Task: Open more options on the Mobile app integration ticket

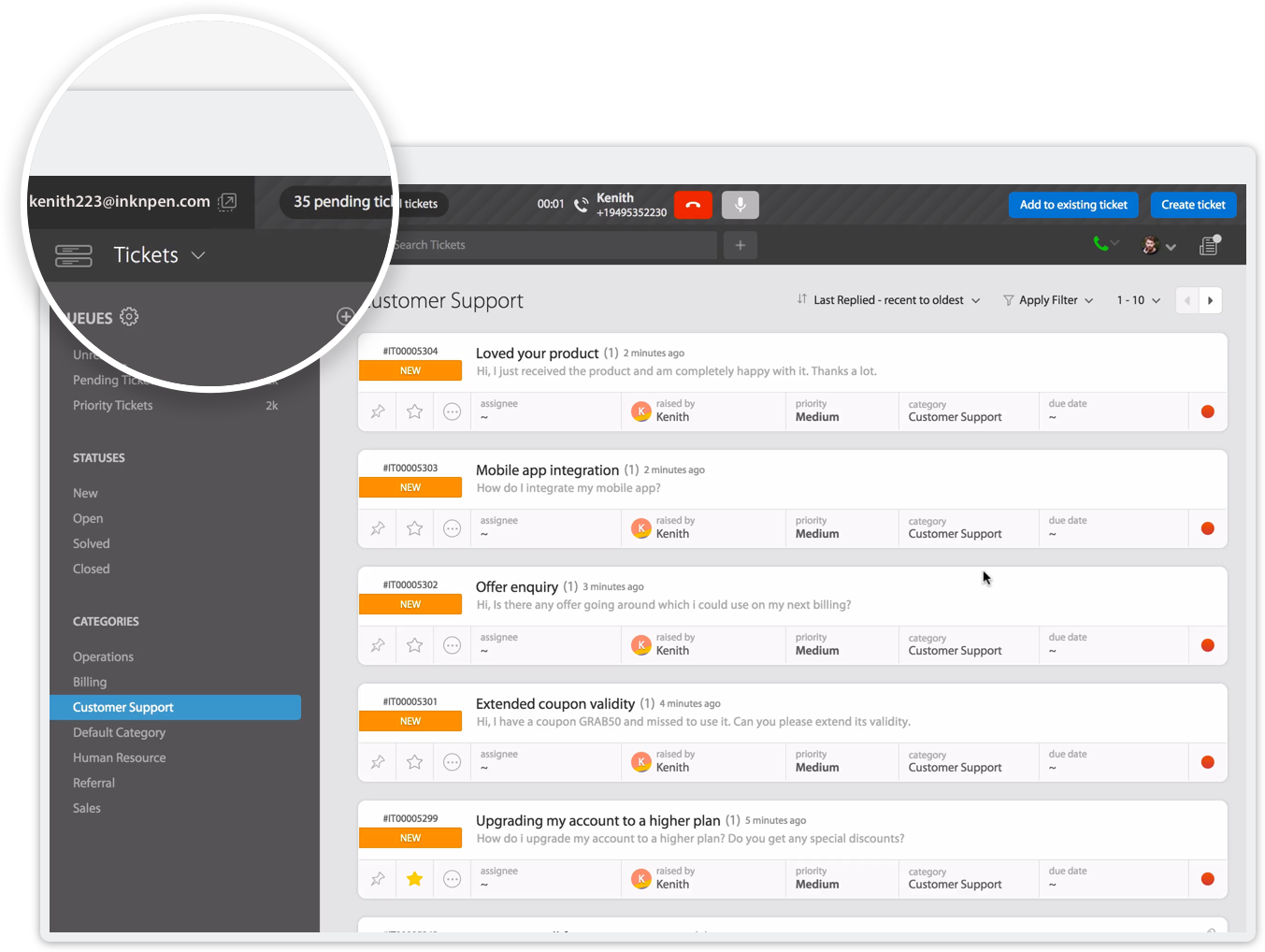Action: click(x=452, y=528)
